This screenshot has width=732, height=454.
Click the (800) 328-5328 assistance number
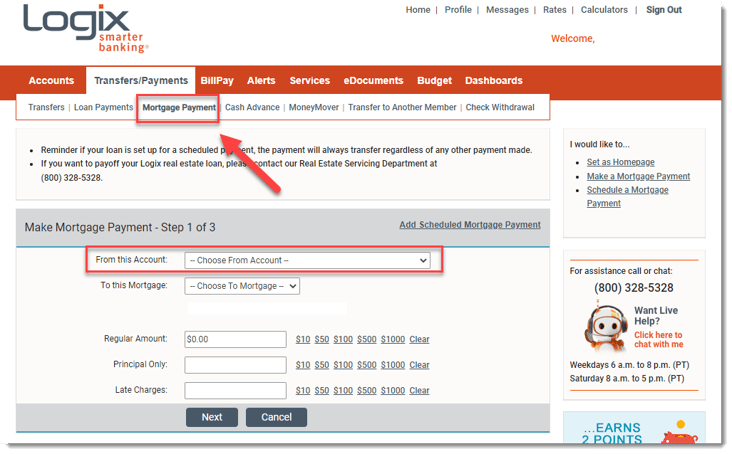click(633, 288)
